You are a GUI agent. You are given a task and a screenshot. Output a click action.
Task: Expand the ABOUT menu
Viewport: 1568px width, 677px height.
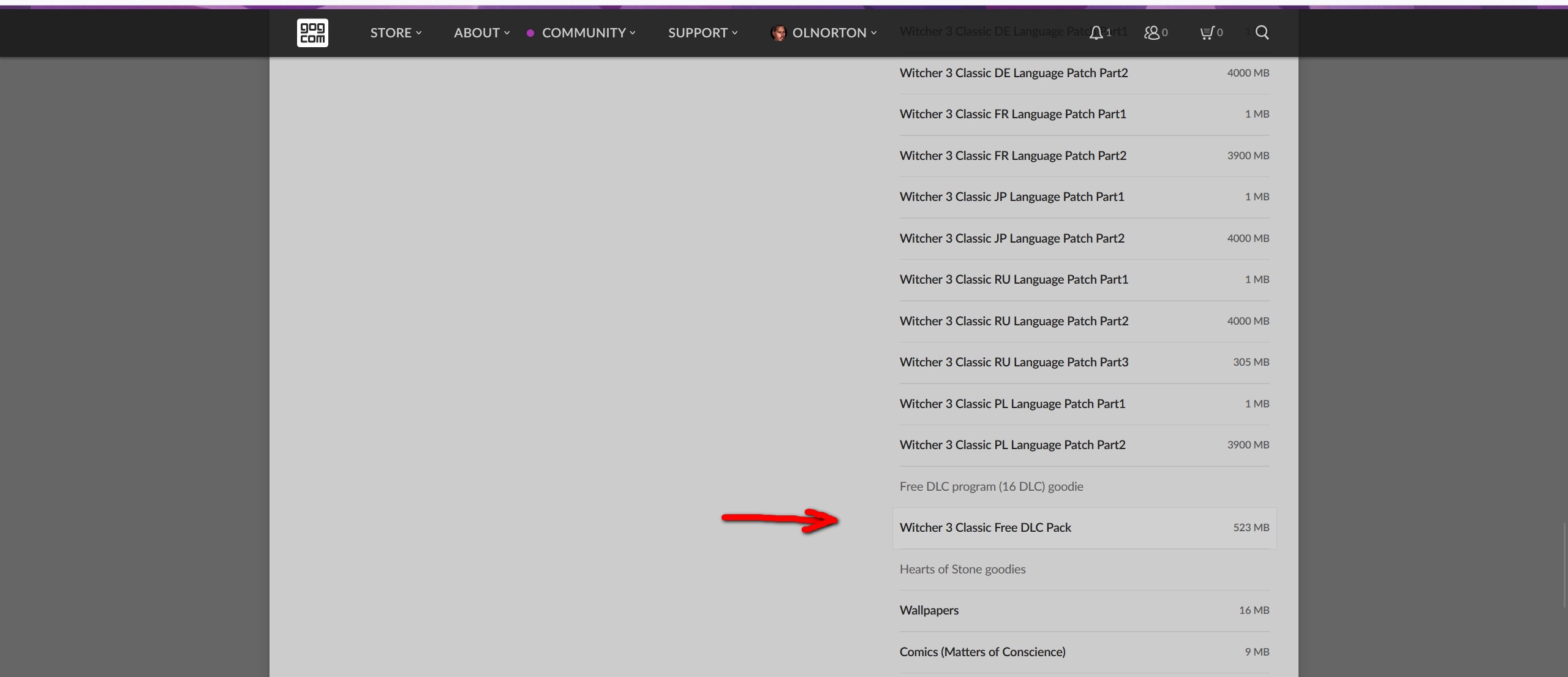tap(481, 33)
